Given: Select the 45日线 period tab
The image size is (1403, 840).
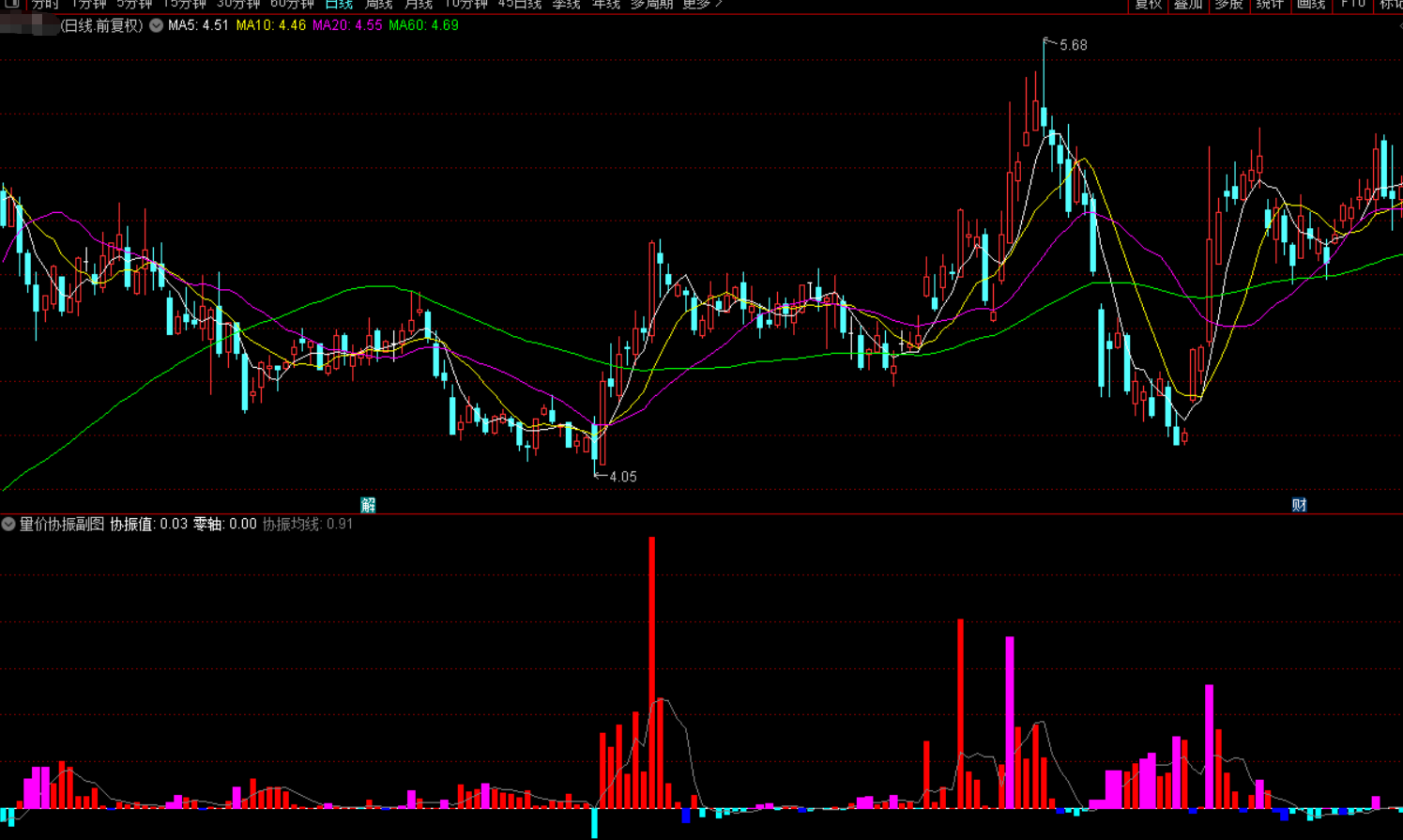Looking at the screenshot, I should click(x=520, y=5).
